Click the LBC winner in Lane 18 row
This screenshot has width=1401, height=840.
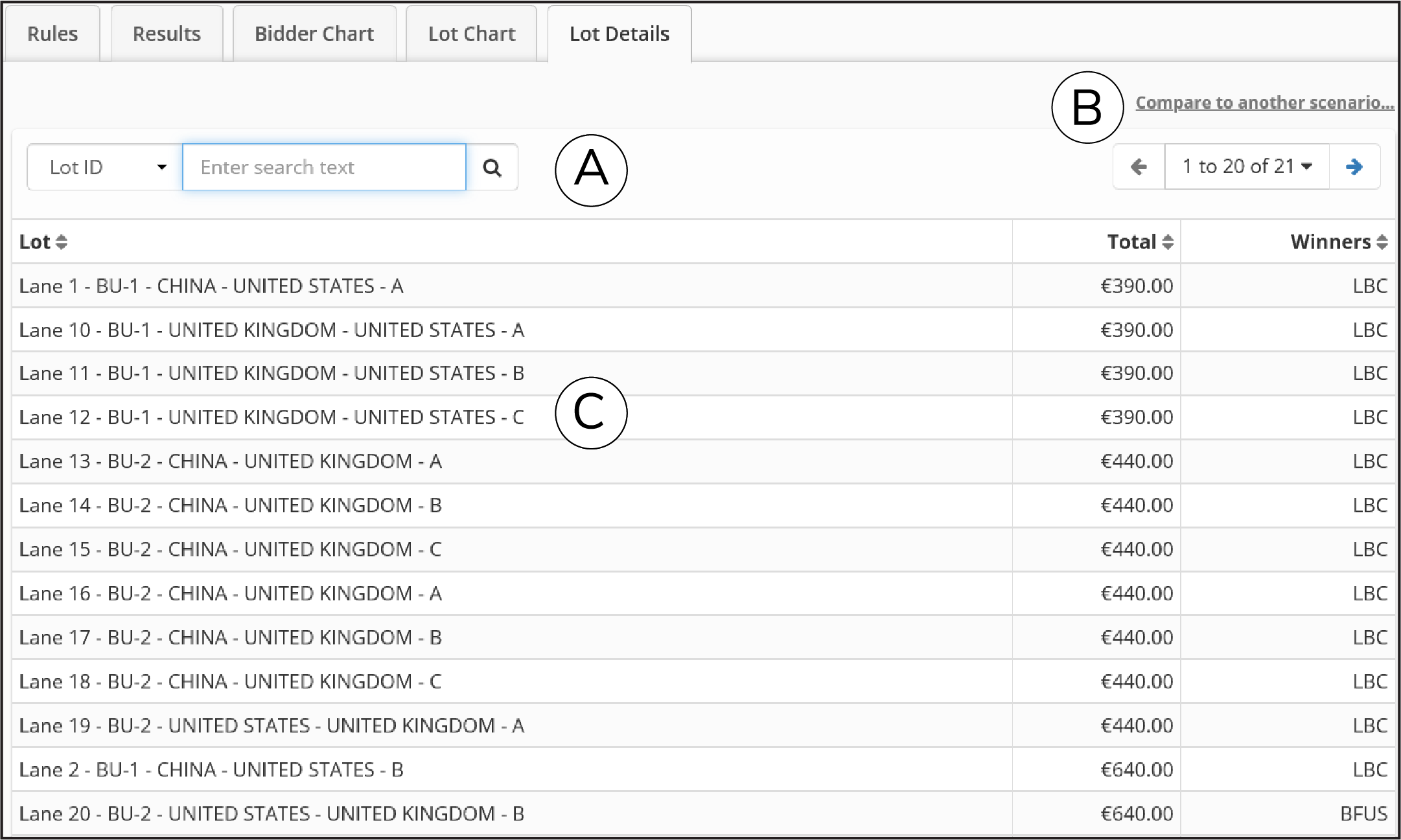pos(1370,682)
